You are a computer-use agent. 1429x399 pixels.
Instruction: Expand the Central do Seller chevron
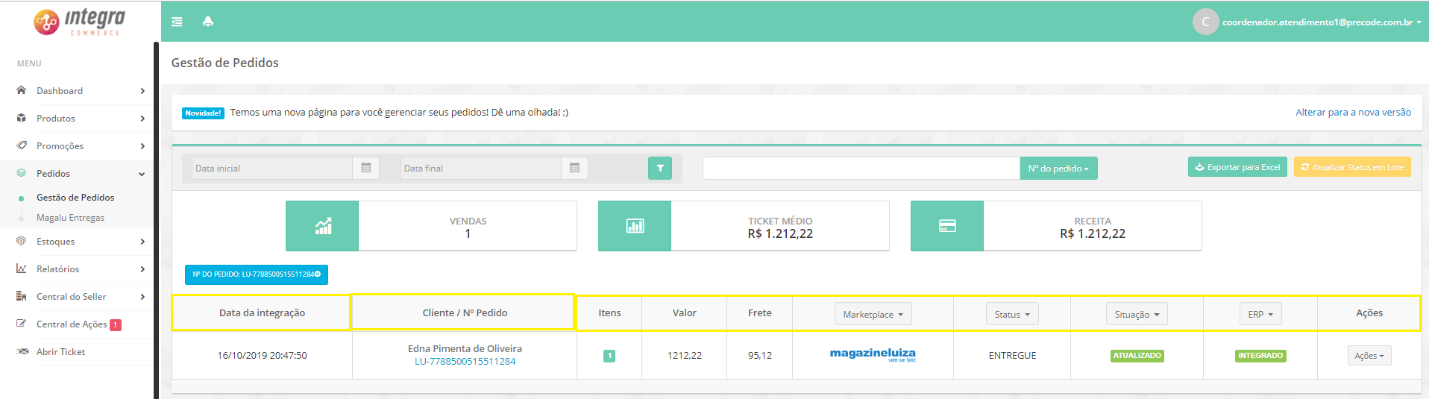143,297
